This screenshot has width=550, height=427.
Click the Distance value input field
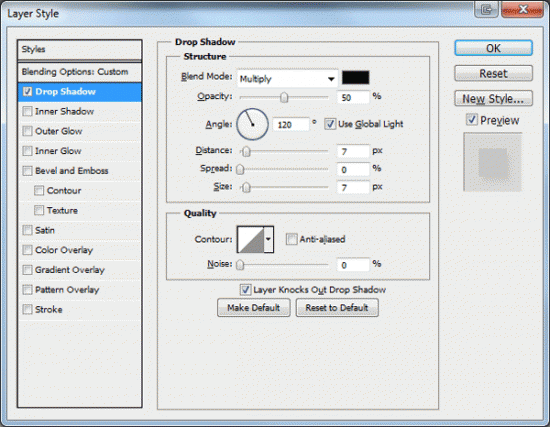(x=353, y=151)
